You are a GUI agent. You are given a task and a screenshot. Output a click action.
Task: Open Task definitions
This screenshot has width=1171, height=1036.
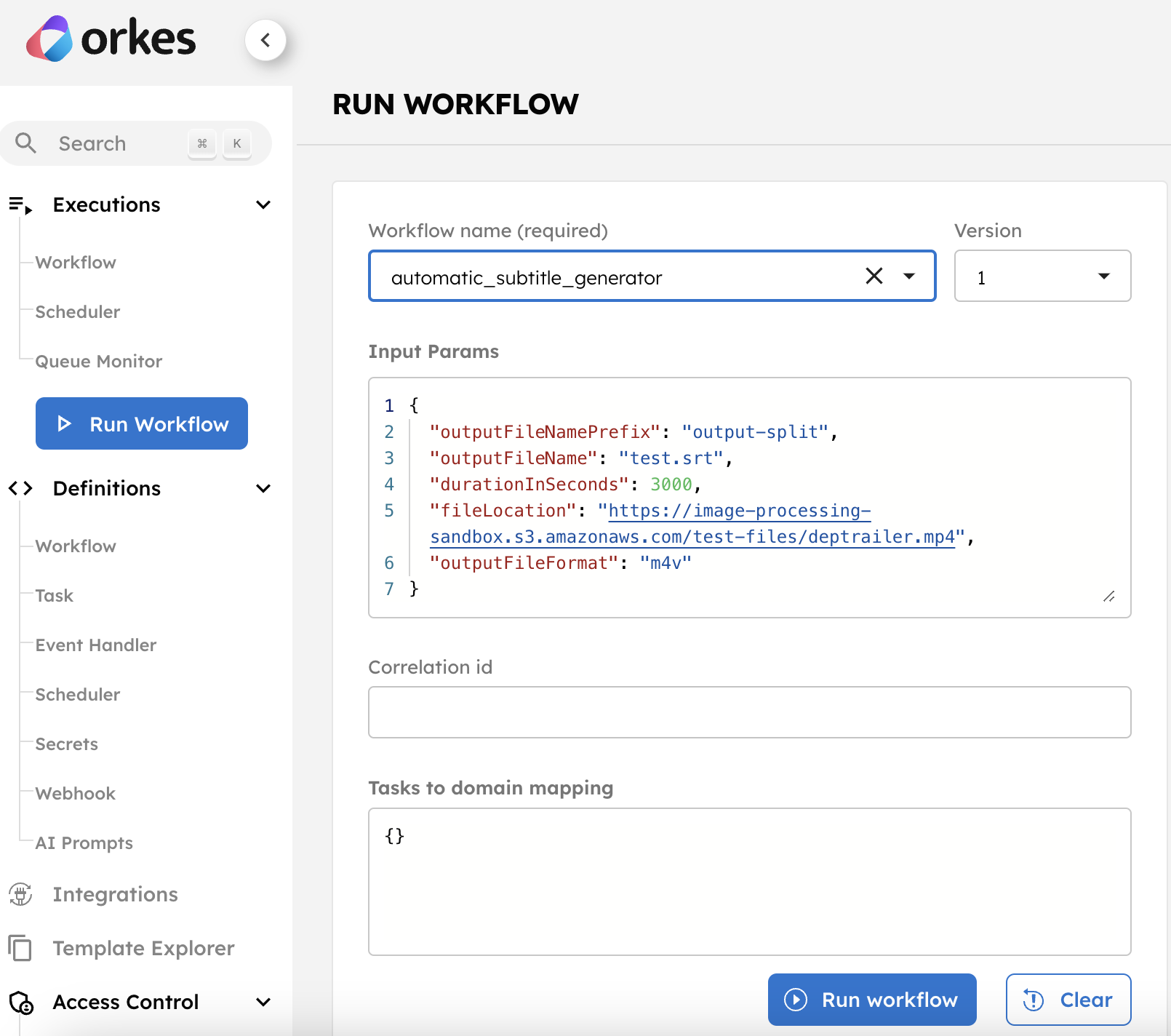point(55,596)
